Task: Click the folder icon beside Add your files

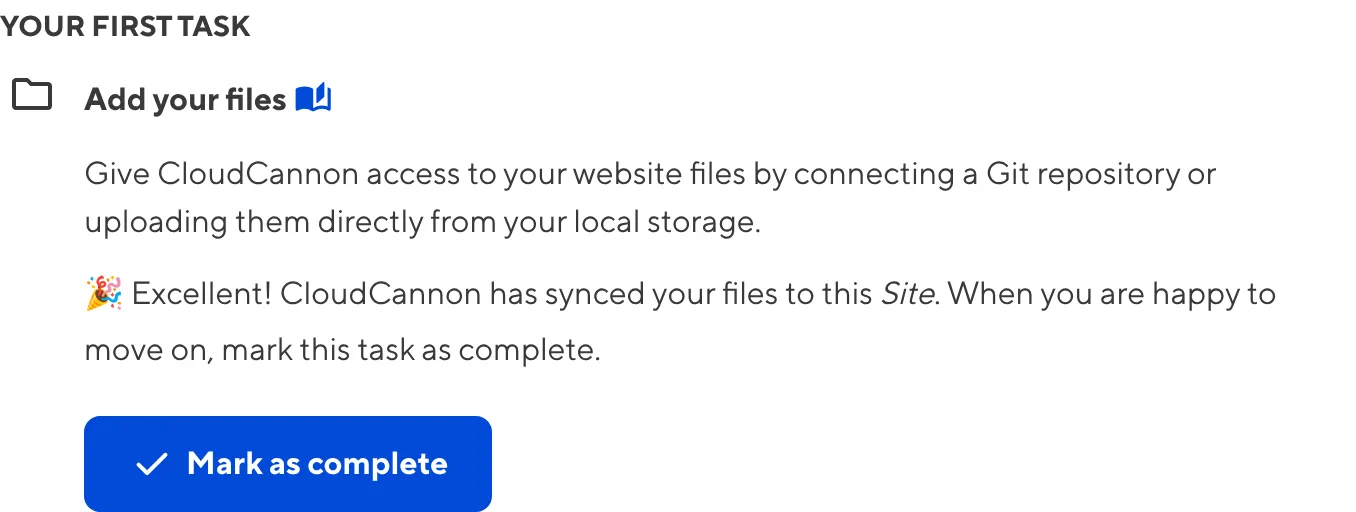Action: tap(32, 95)
